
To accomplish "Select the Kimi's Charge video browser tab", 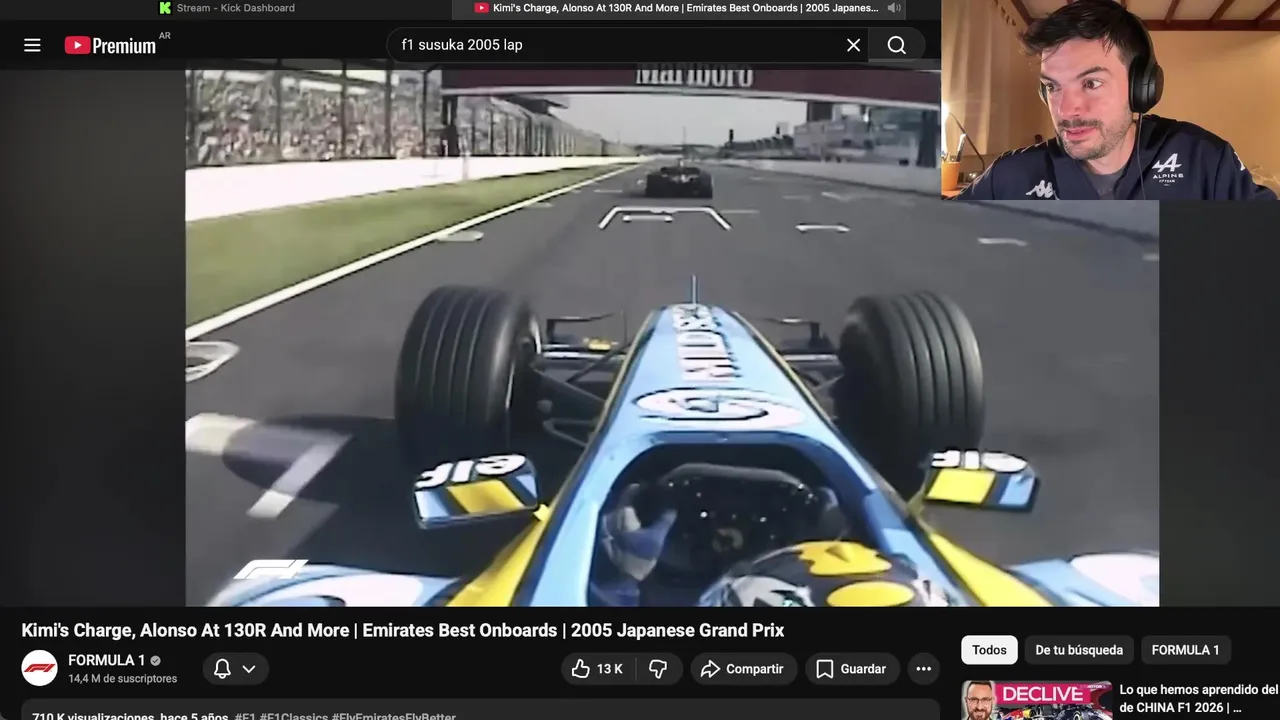I will tap(680, 8).
